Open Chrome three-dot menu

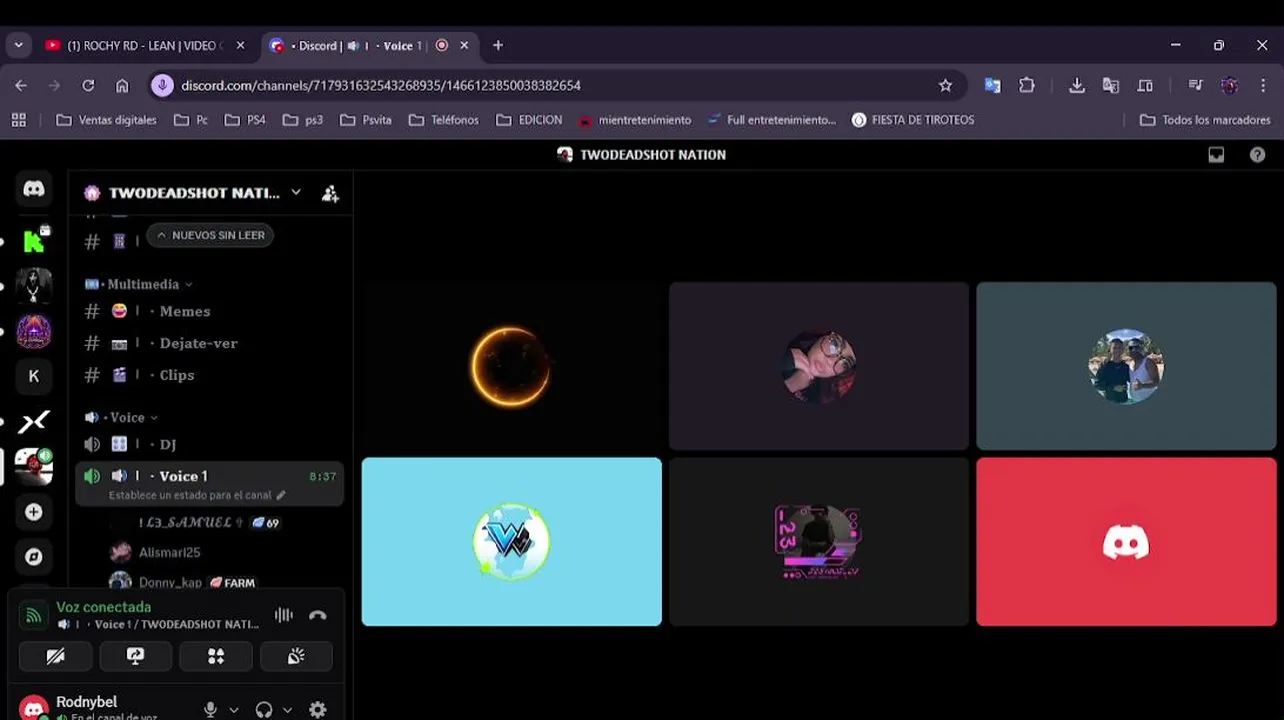[1262, 86]
